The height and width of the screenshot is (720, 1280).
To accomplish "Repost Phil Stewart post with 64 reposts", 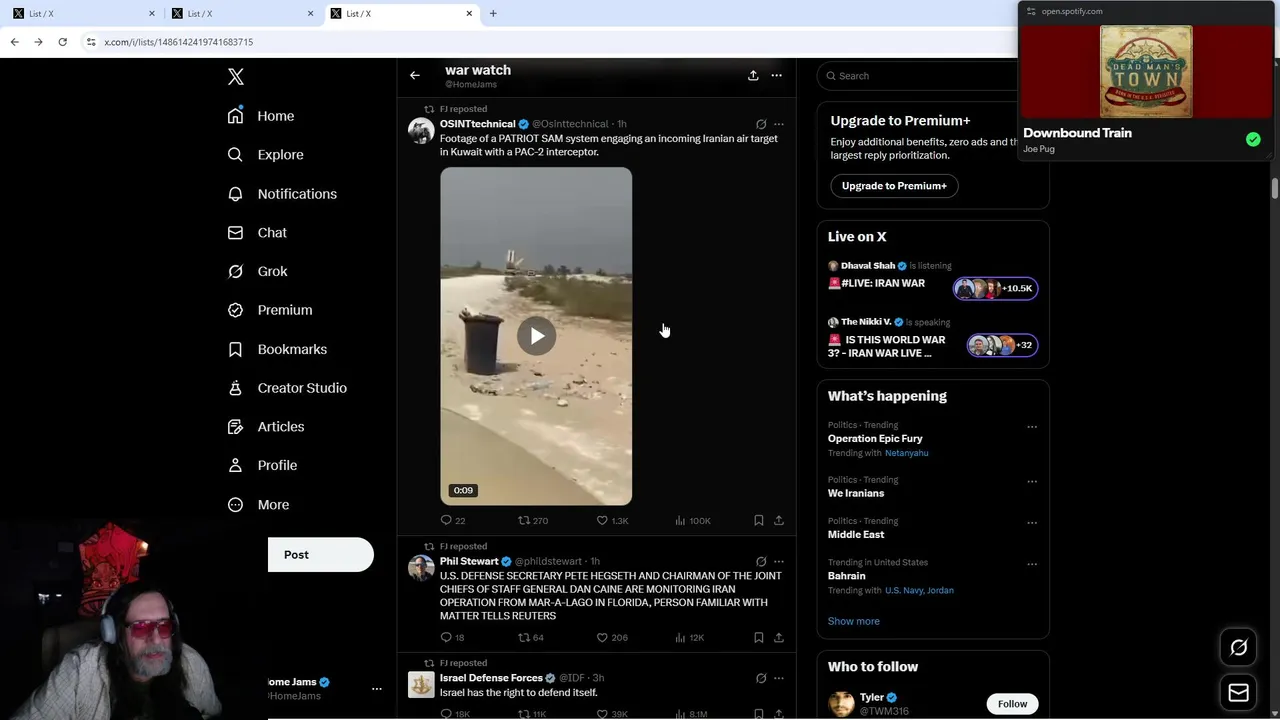I will (x=531, y=637).
